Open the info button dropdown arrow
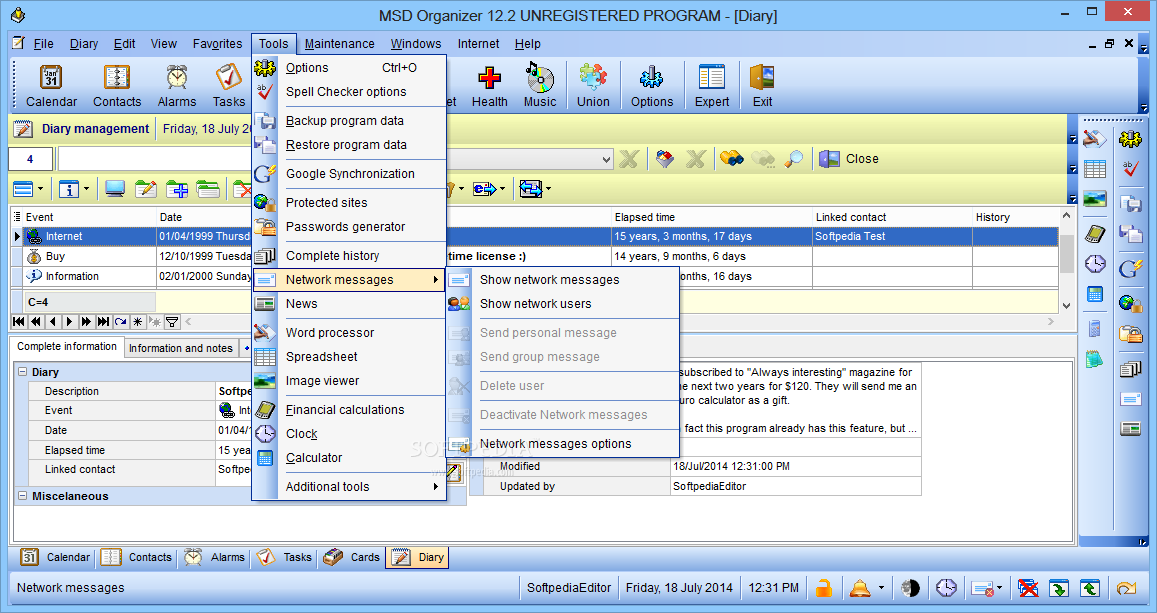The image size is (1157, 613). coord(86,190)
